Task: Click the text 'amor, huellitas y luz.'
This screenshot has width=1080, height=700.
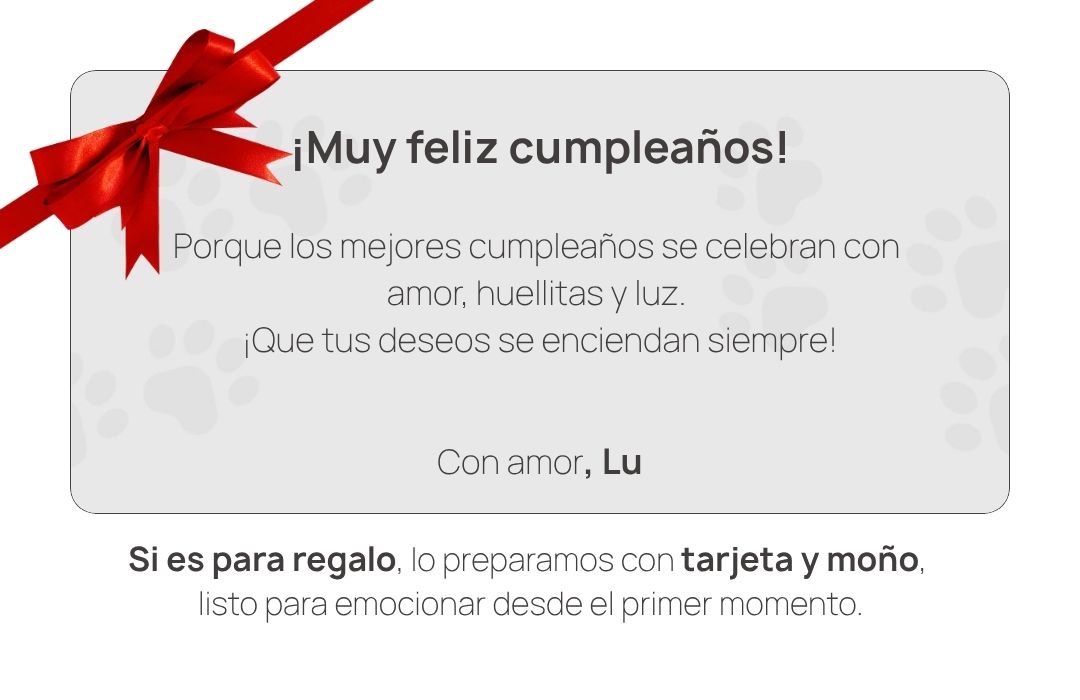Action: tap(536, 294)
